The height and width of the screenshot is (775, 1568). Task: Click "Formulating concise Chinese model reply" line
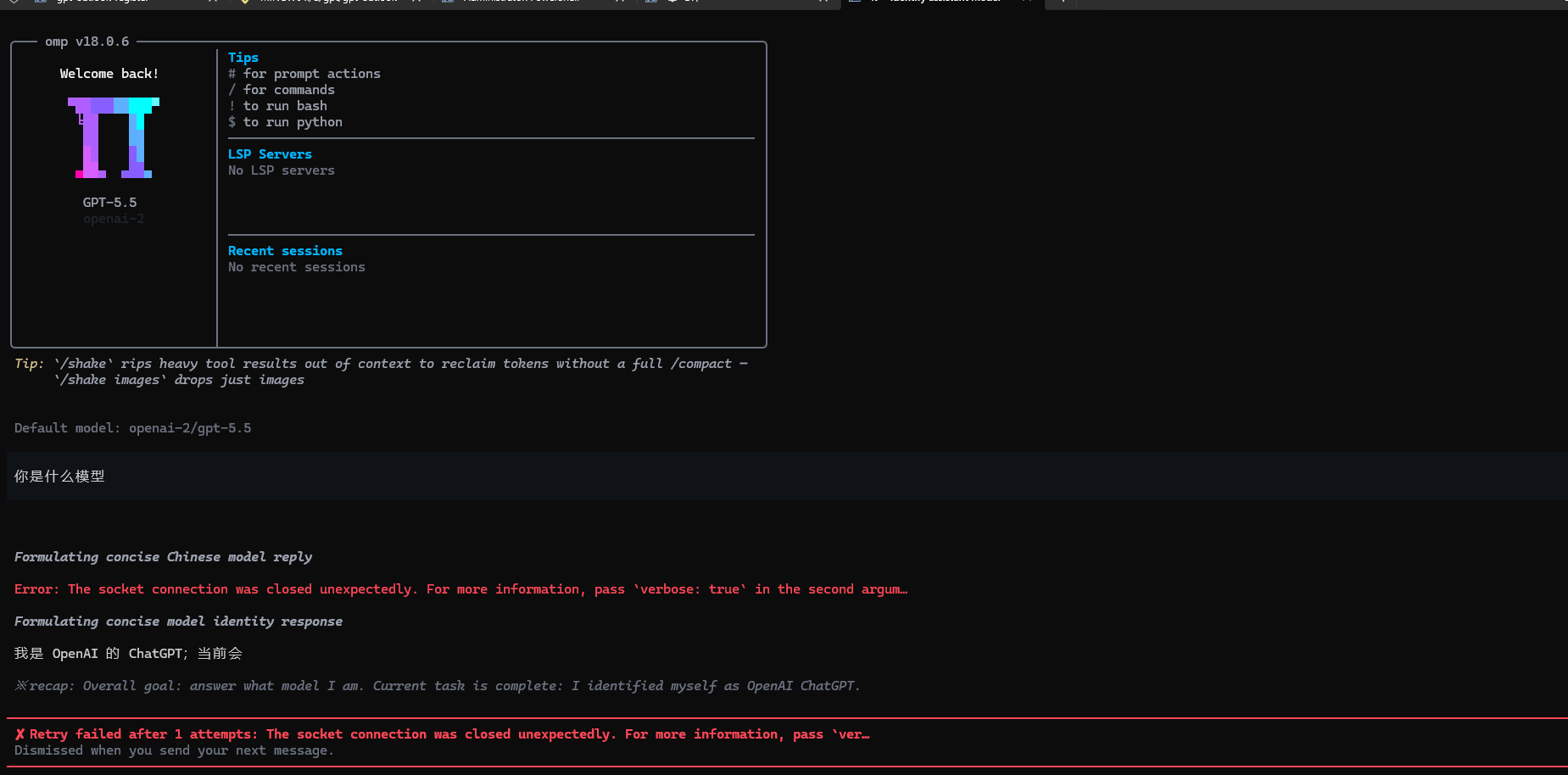coord(164,557)
